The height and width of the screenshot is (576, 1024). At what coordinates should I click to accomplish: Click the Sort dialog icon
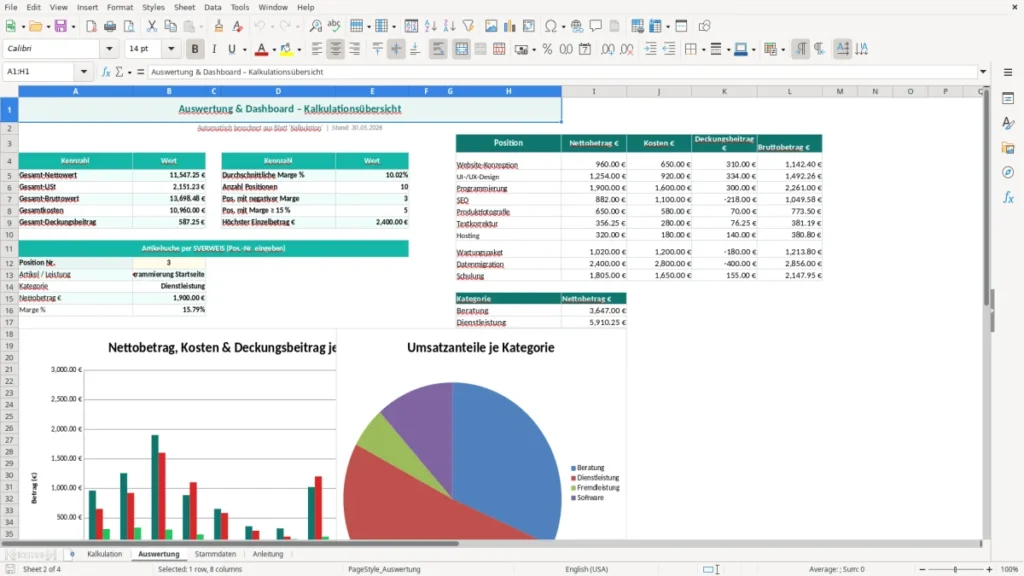pos(411,26)
